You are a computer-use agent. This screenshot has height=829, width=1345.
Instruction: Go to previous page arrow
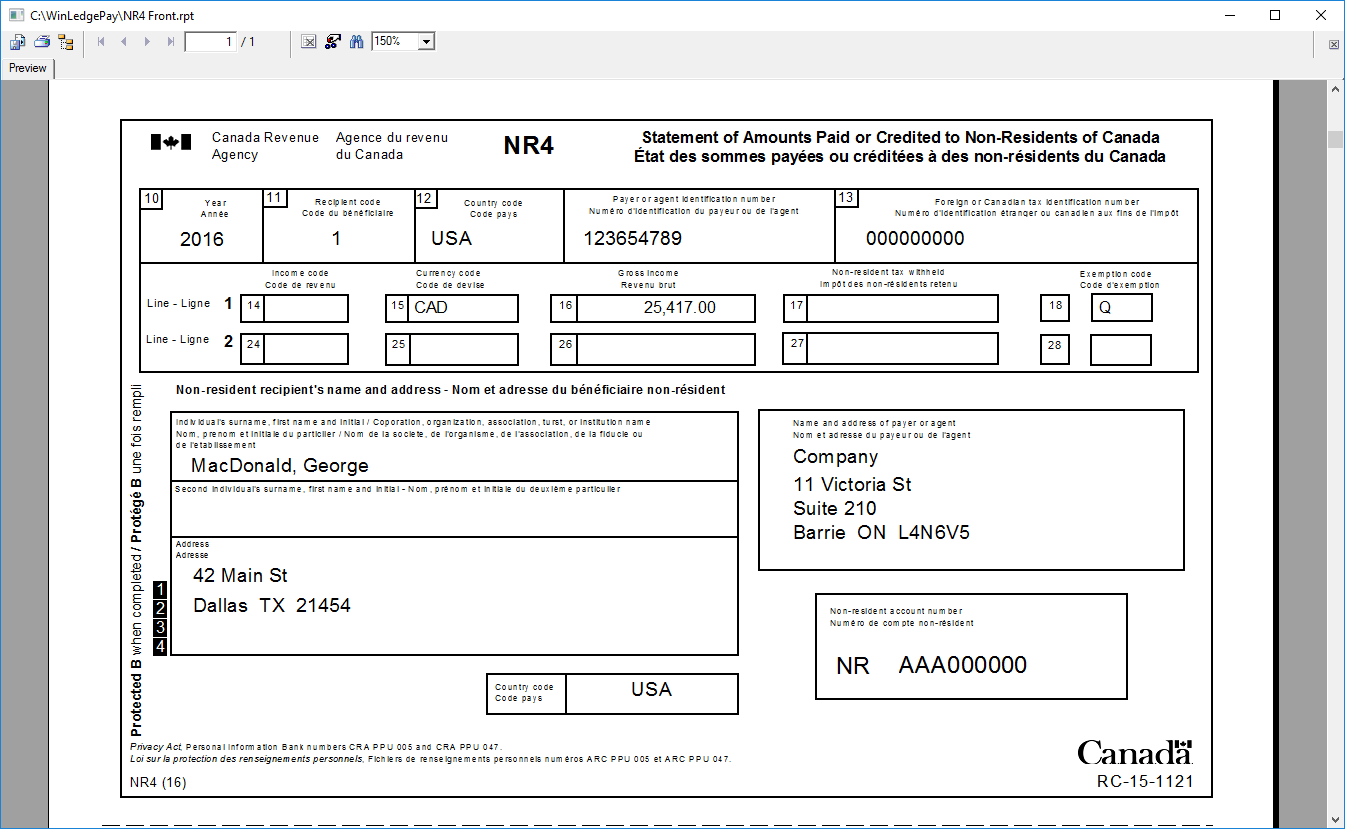coord(124,42)
